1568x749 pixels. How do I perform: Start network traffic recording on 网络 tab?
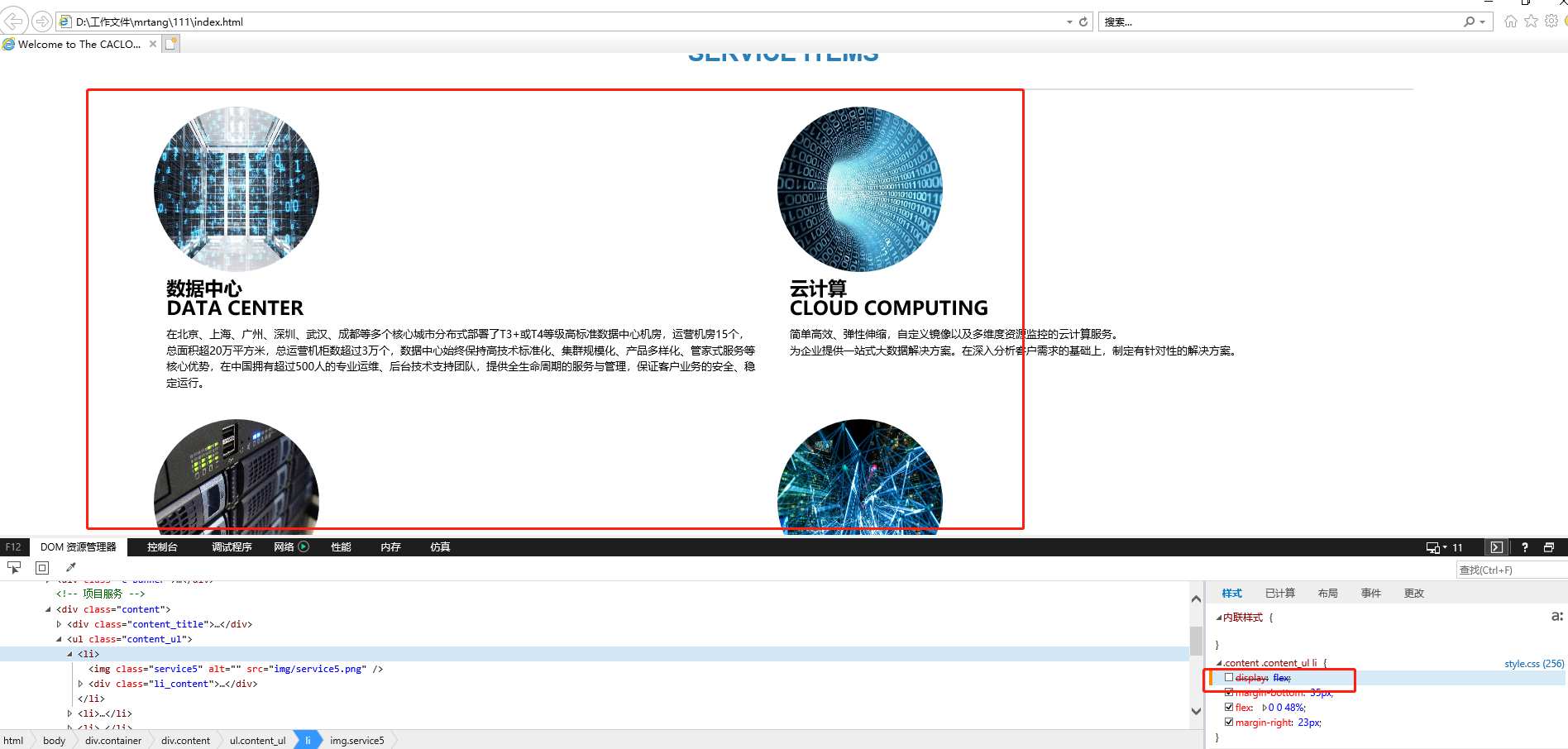303,546
